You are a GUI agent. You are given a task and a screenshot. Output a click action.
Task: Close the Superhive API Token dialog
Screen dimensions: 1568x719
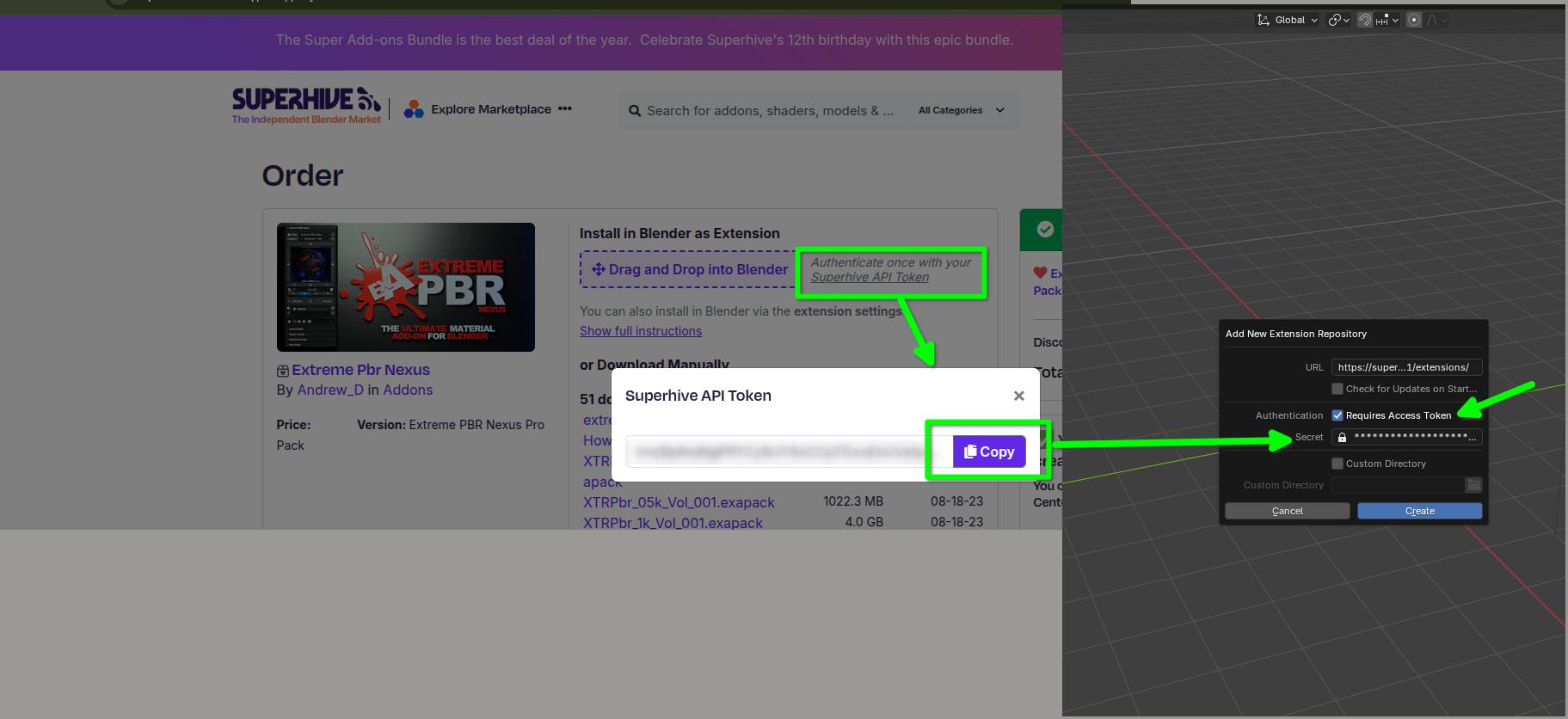[x=1019, y=396]
